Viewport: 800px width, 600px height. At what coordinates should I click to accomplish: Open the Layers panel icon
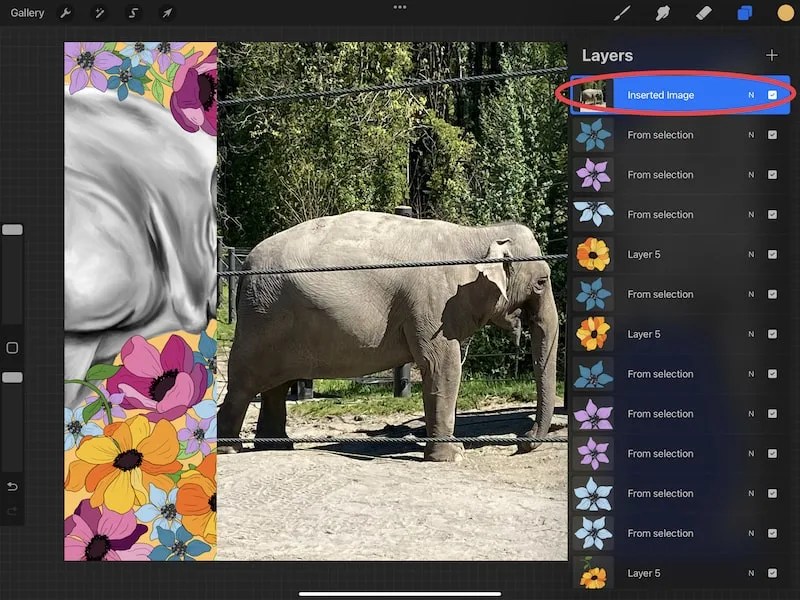tap(743, 13)
